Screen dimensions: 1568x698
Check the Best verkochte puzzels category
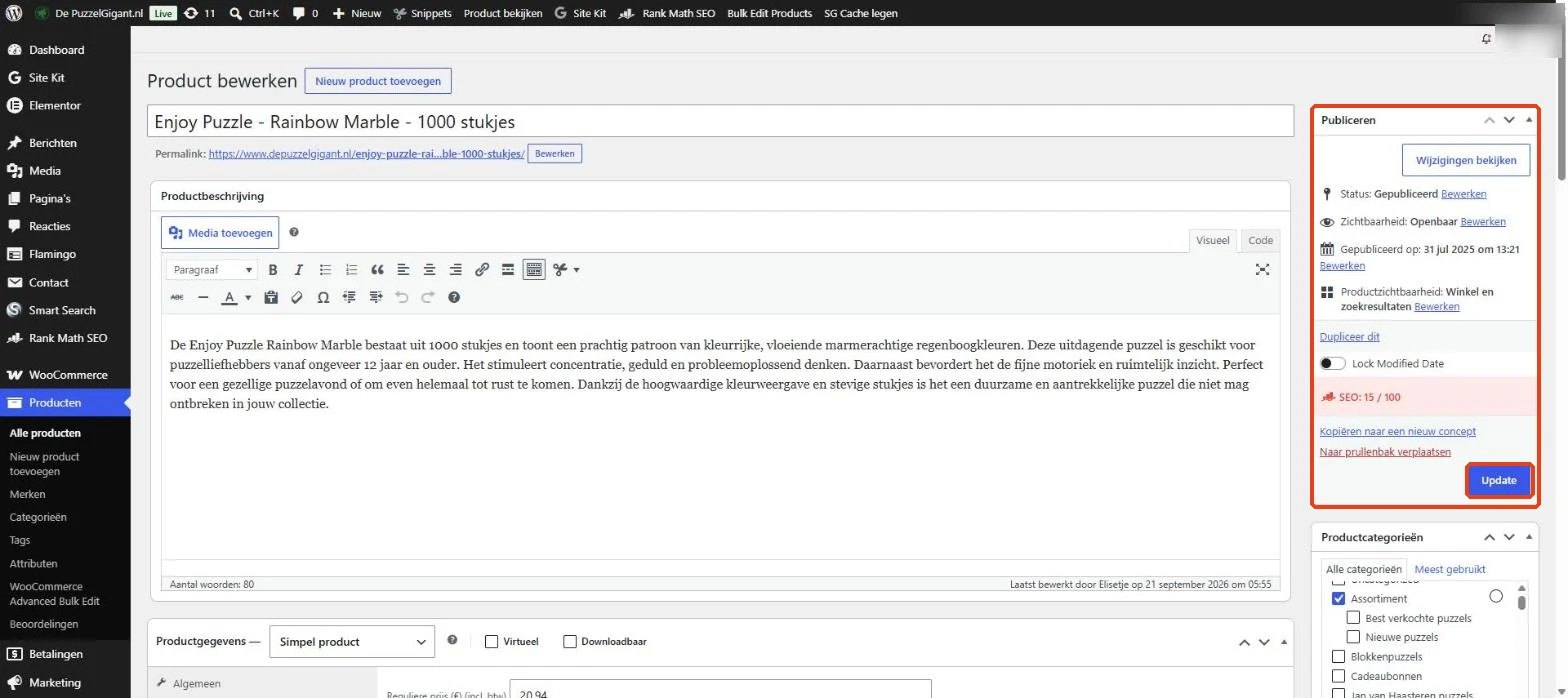pyautogui.click(x=1354, y=618)
